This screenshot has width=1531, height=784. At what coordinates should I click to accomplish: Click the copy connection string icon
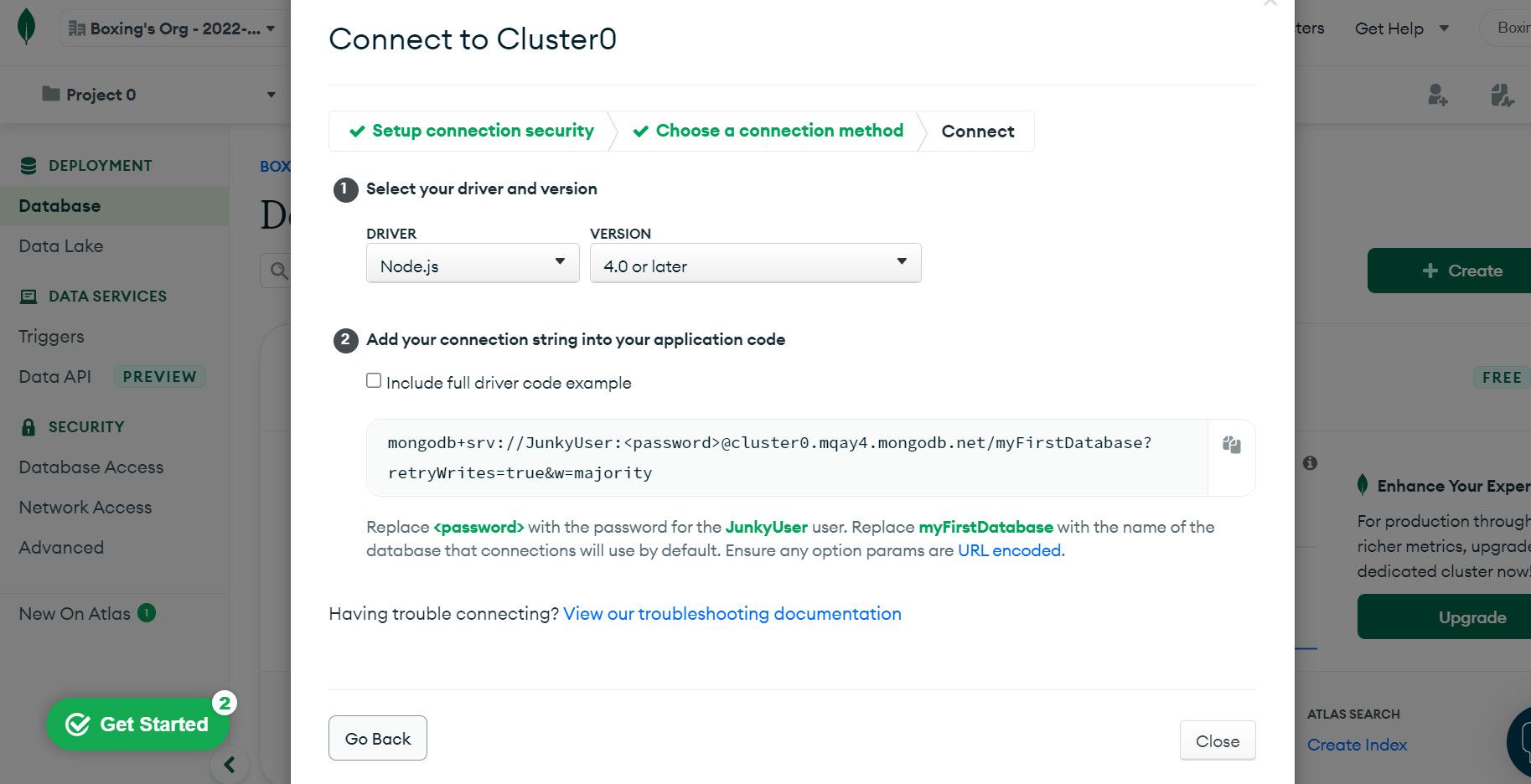pyautogui.click(x=1231, y=445)
